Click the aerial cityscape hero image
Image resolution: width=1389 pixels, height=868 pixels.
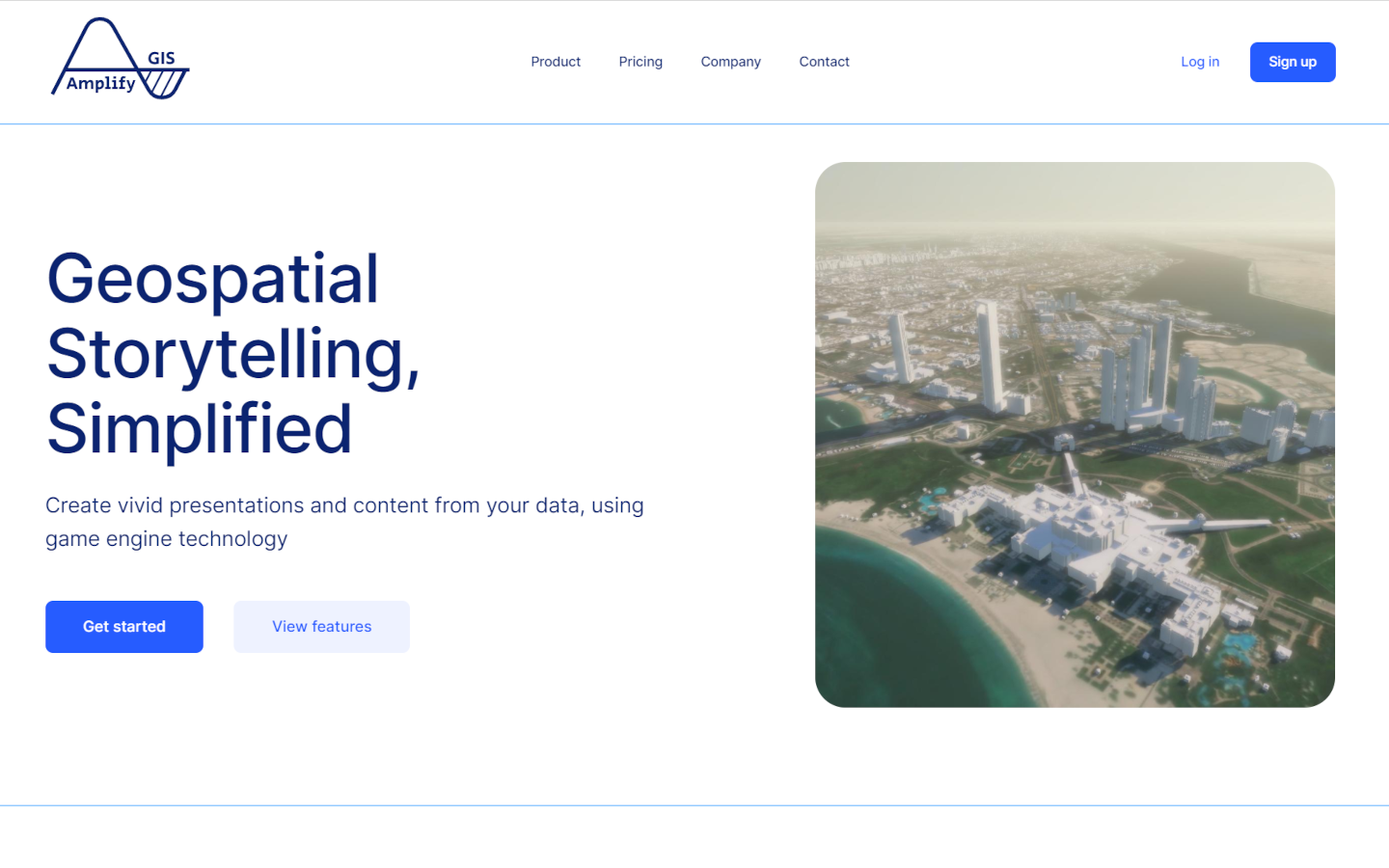point(1075,434)
